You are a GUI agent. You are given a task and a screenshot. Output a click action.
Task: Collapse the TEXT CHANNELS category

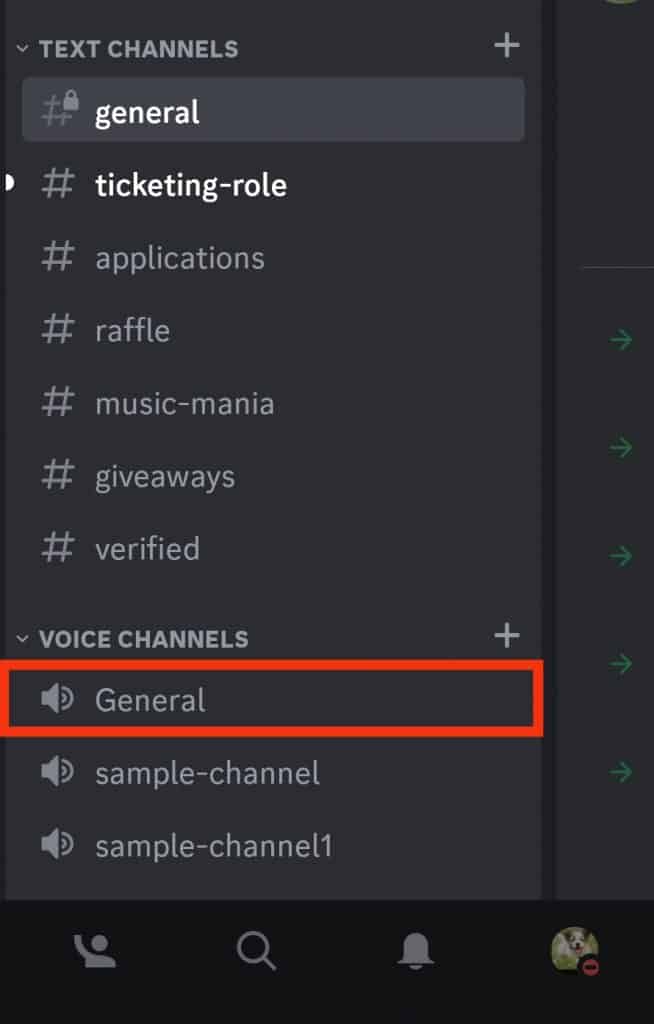[22, 48]
